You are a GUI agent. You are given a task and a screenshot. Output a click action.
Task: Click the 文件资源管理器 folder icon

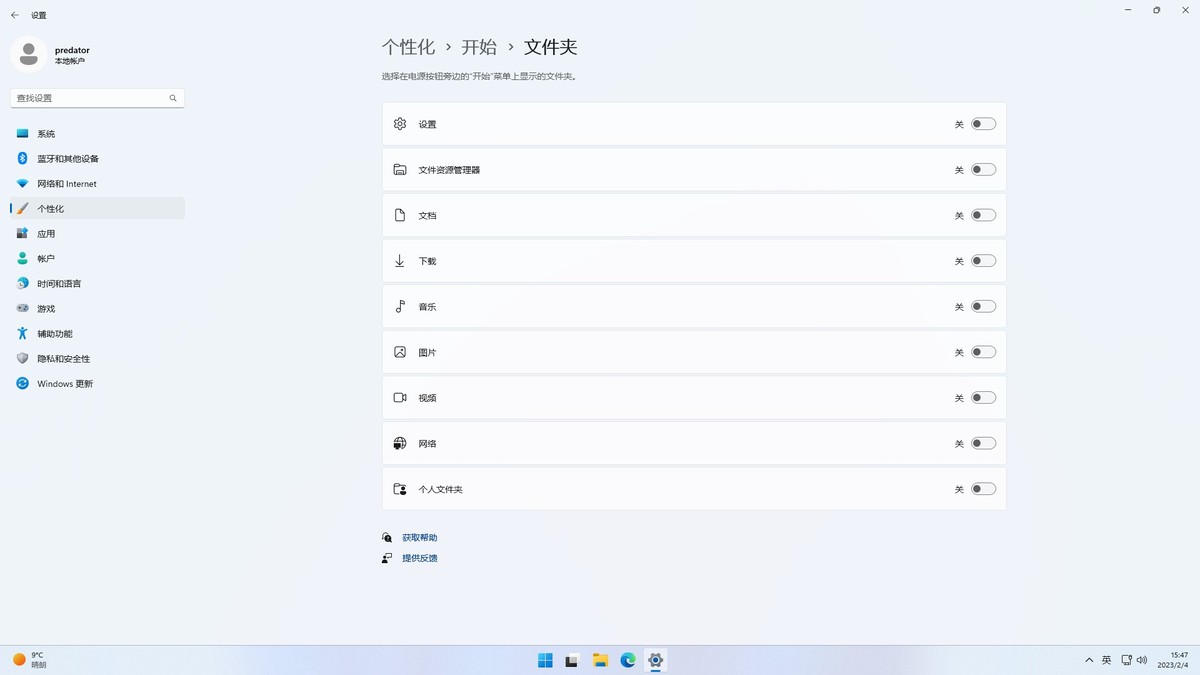point(399,169)
